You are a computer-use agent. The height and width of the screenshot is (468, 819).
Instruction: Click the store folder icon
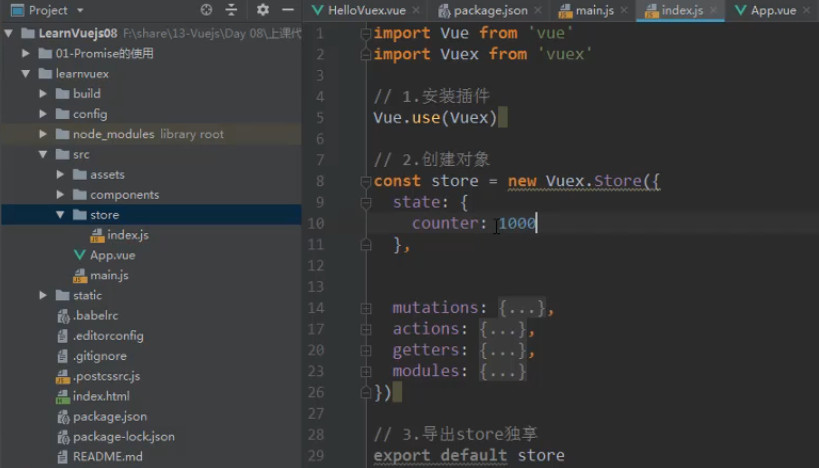tap(79, 215)
